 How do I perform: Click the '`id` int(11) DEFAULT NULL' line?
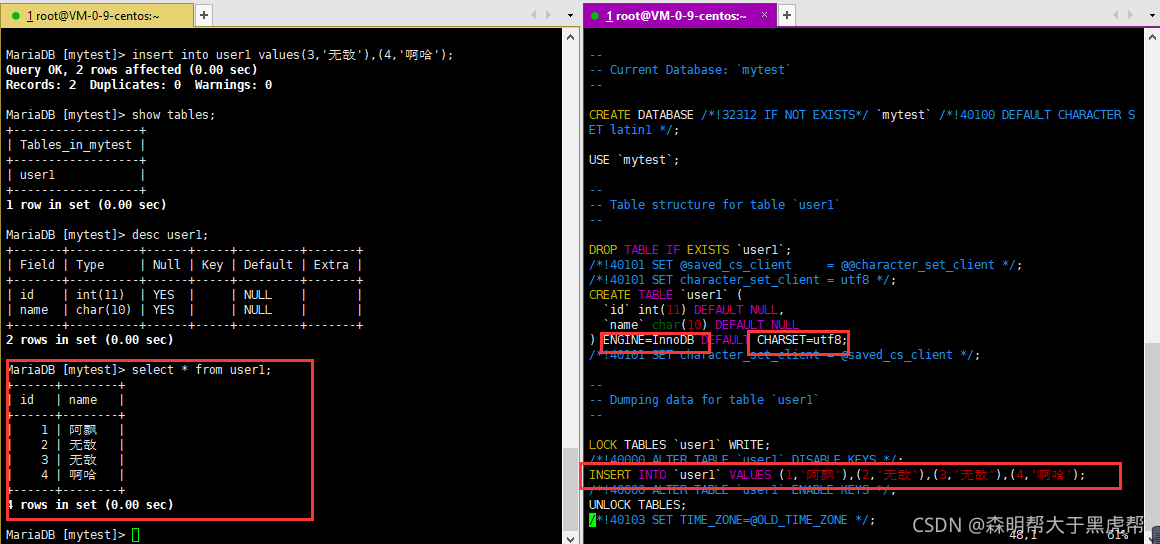[x=693, y=310]
